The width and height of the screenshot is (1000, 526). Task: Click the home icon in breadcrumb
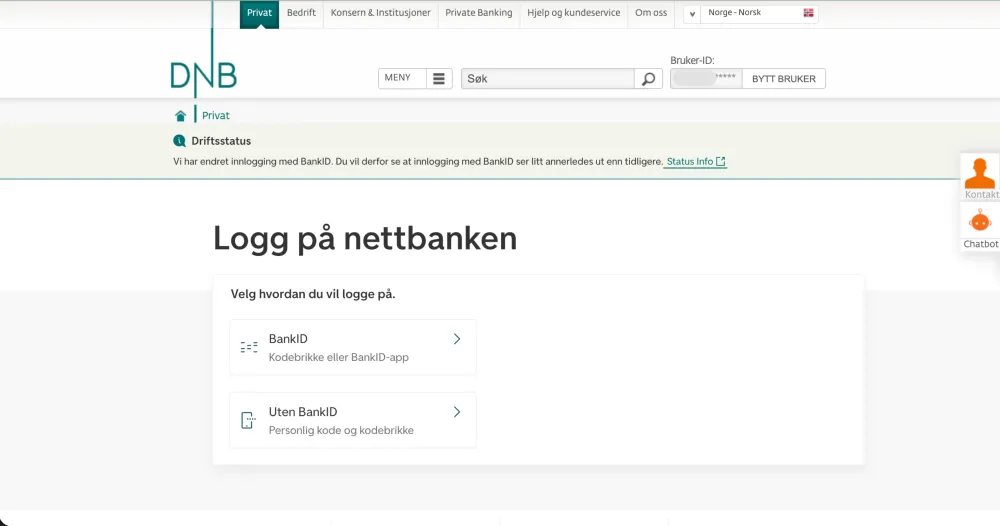180,116
